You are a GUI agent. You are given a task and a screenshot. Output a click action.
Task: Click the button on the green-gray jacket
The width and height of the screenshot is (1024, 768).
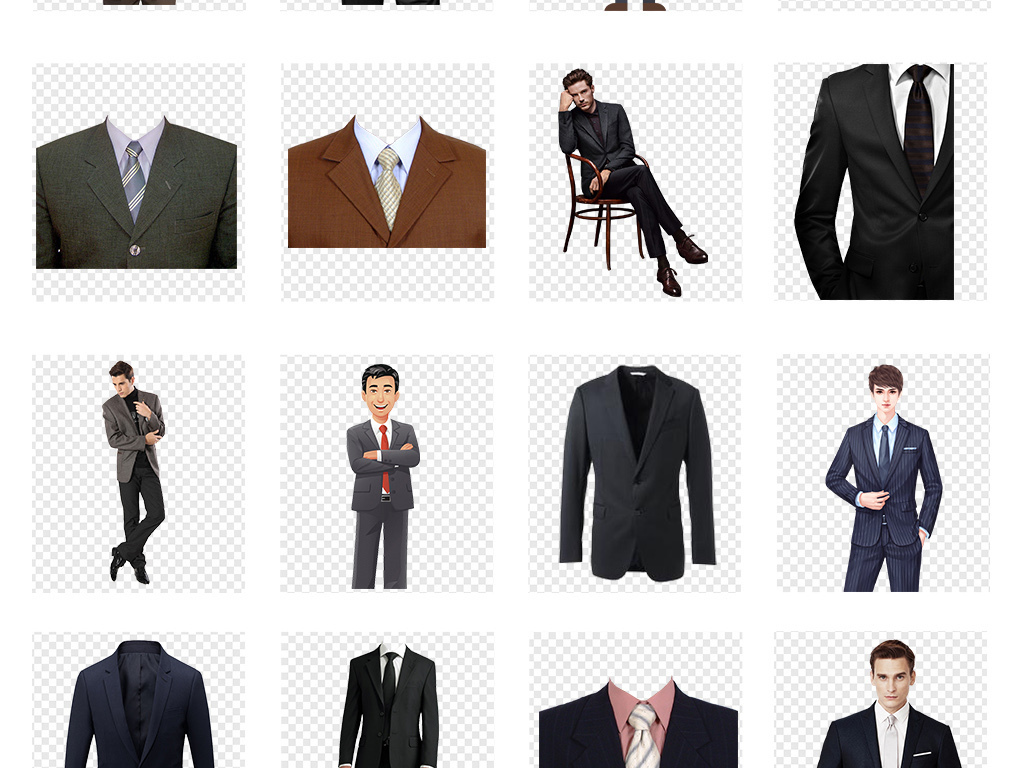[x=135, y=250]
